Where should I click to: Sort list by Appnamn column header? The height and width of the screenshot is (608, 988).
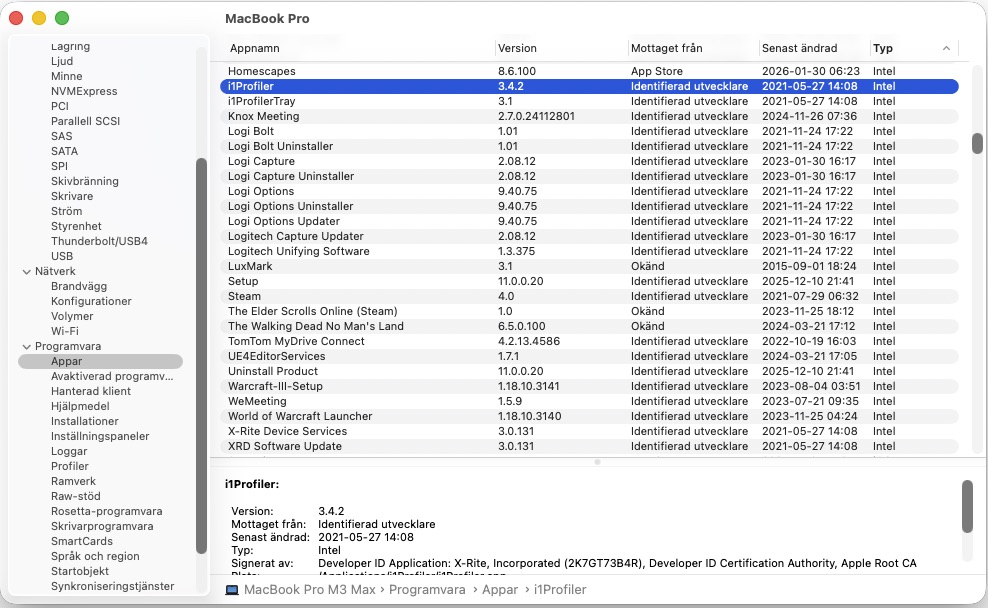255,48
